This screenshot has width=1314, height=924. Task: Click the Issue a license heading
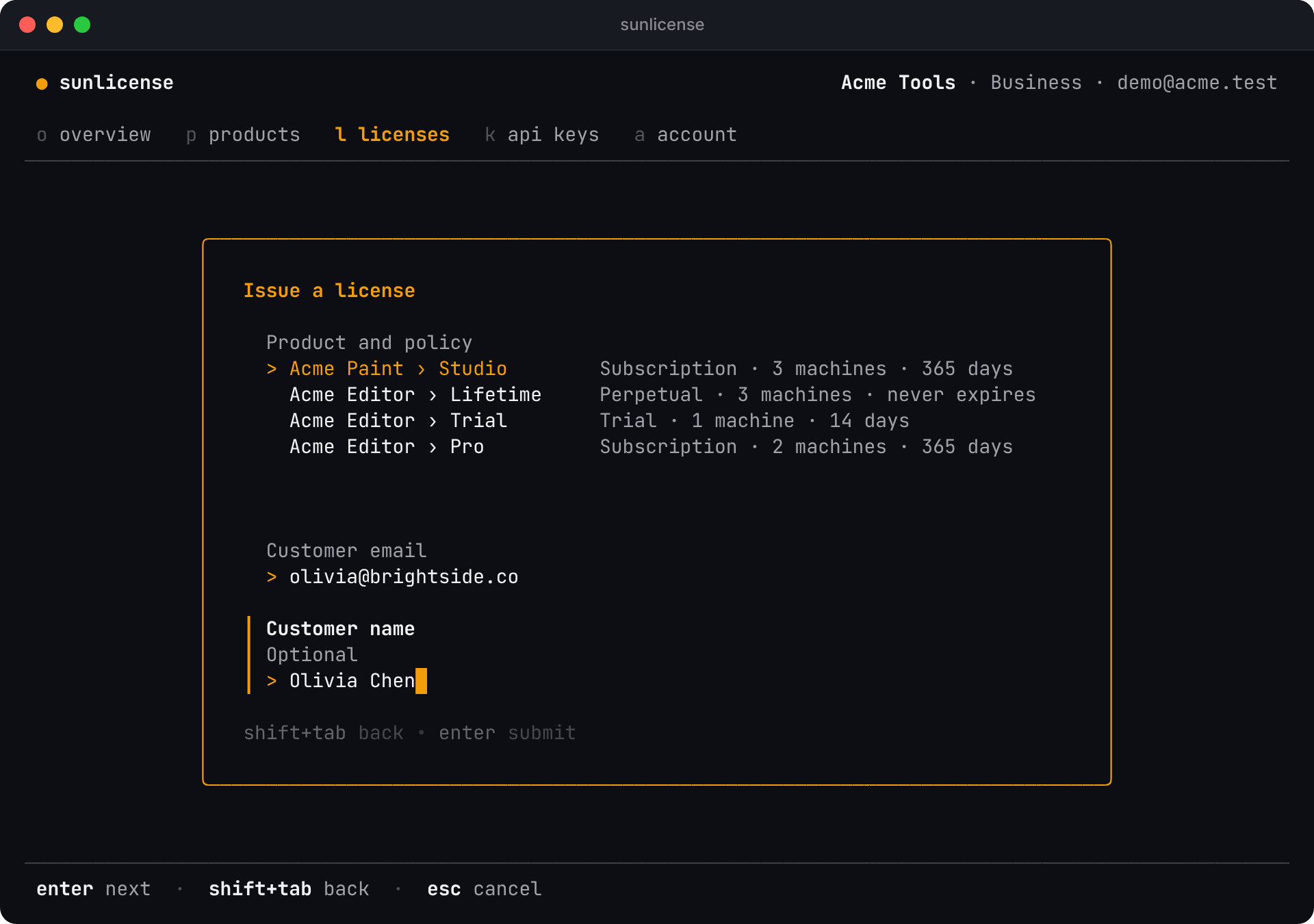pyautogui.click(x=329, y=291)
